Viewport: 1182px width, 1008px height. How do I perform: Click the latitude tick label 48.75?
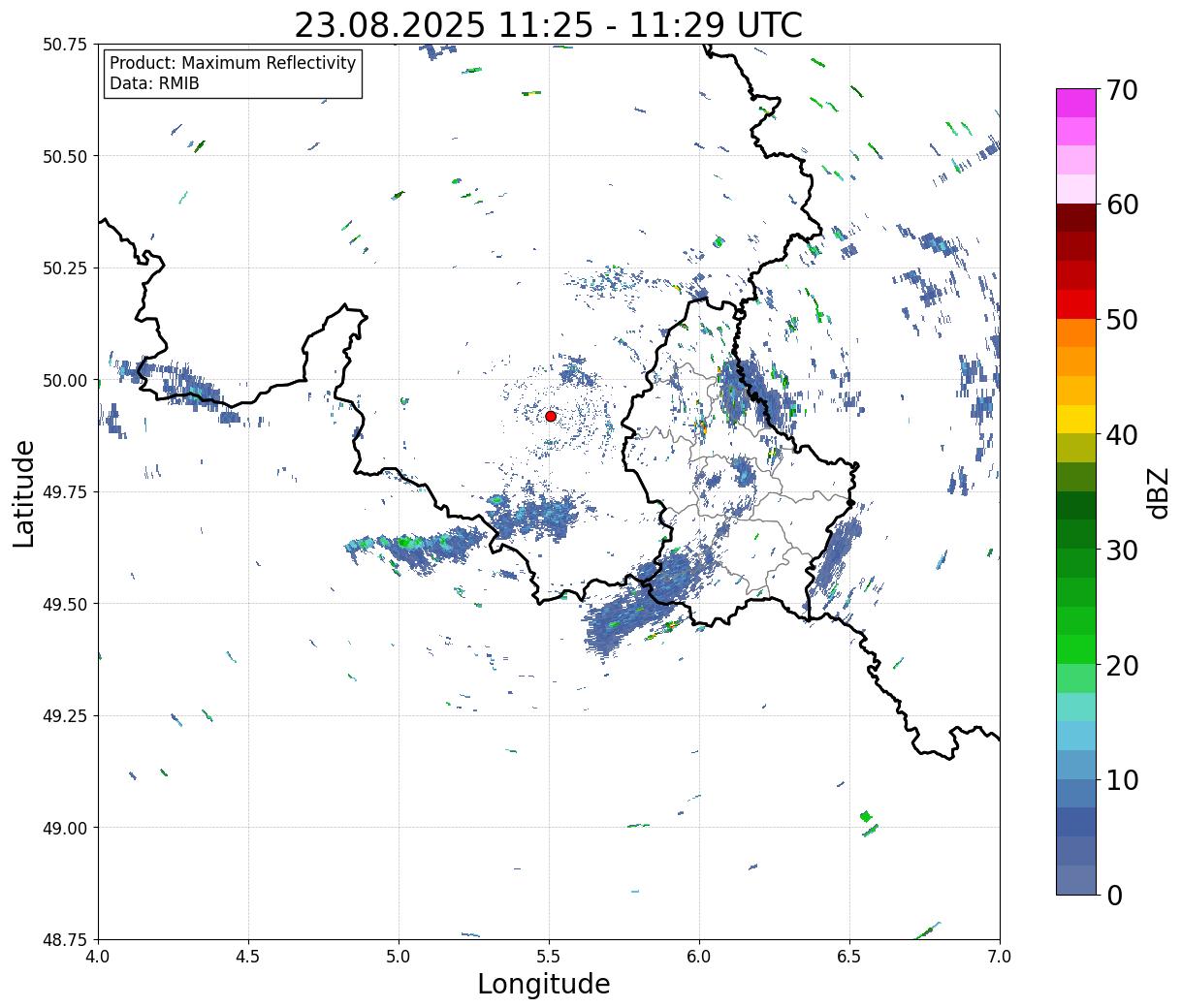coord(64,939)
